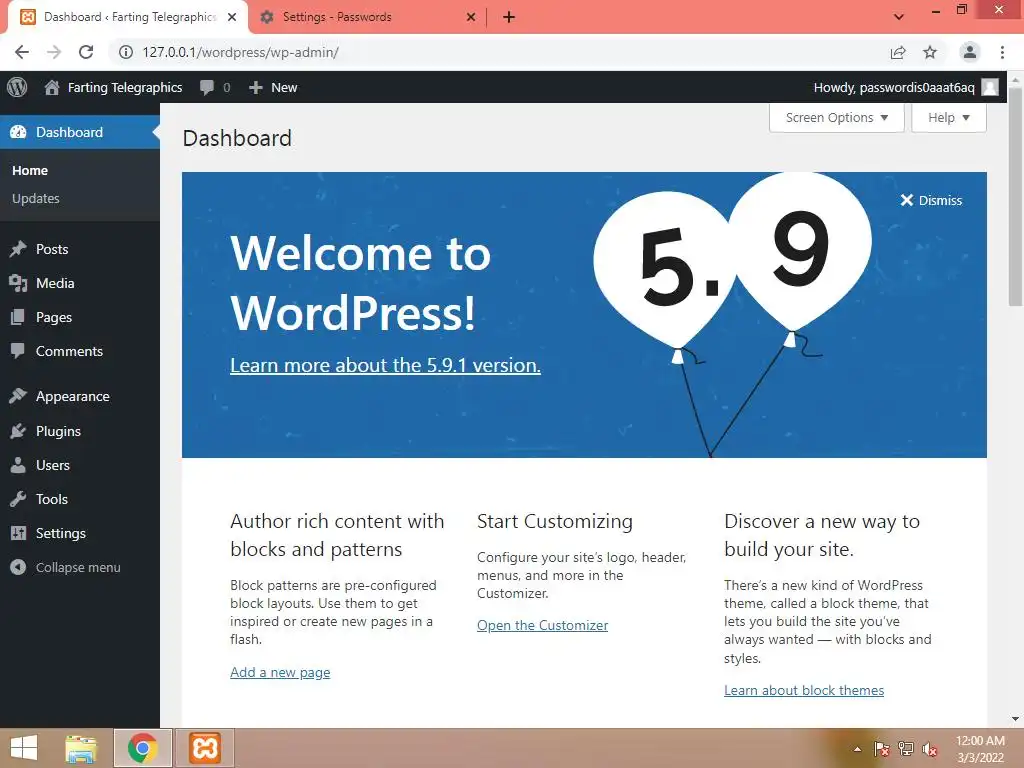This screenshot has height=768, width=1024.
Task: Click the Comments sidebar icon
Action: (x=18, y=351)
